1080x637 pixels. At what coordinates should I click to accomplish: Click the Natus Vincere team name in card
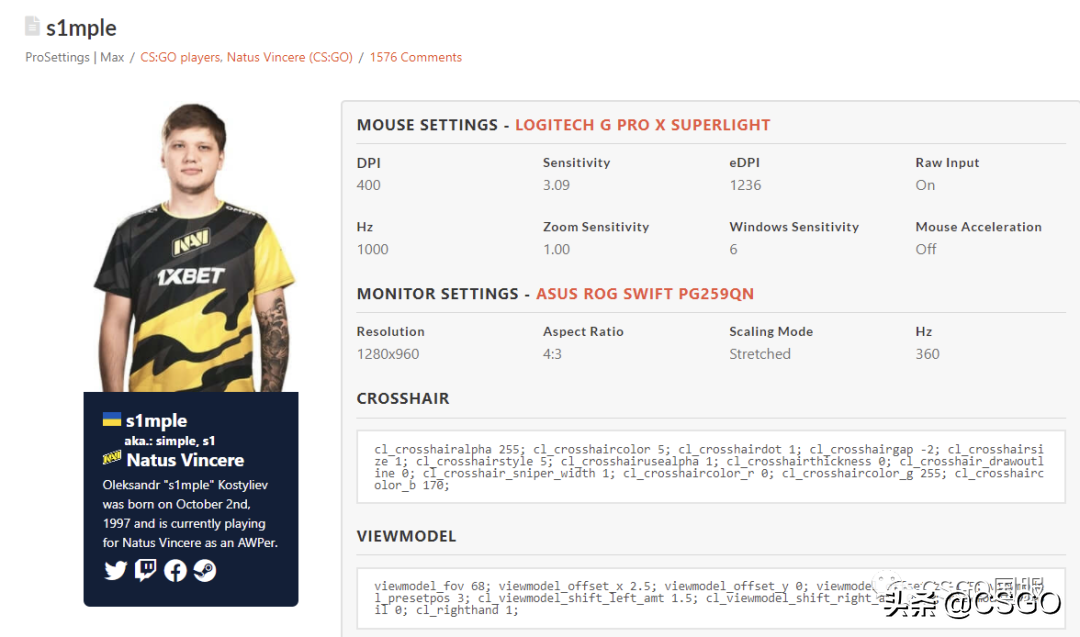pyautogui.click(x=185, y=460)
